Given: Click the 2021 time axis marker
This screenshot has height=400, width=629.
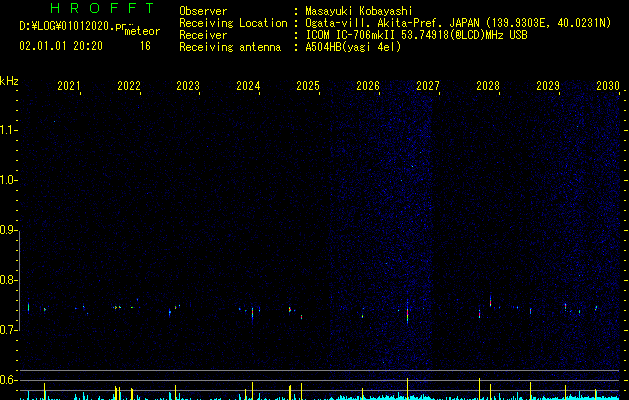Looking at the screenshot, I should pos(69,85).
